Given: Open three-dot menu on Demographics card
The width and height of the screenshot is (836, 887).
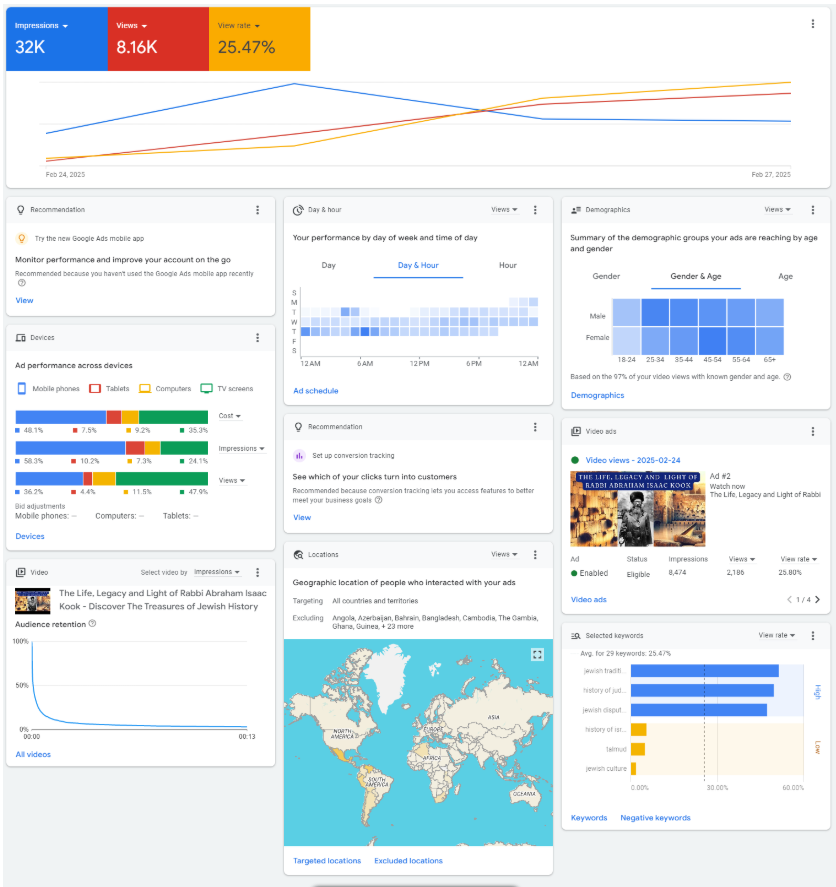Looking at the screenshot, I should (812, 210).
